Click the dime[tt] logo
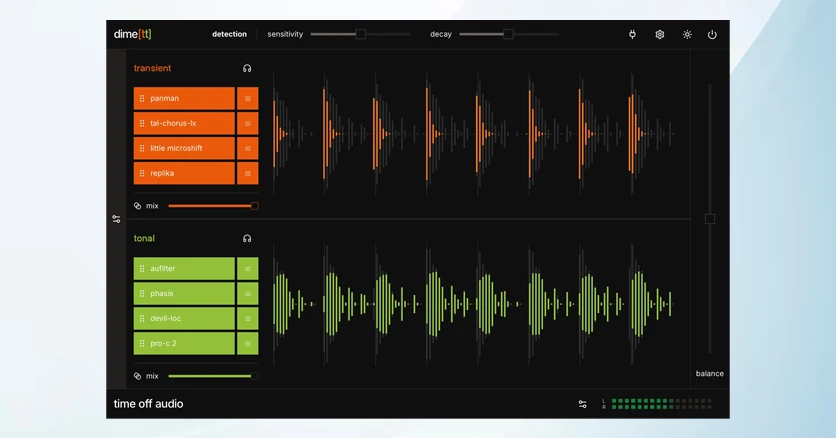 pyautogui.click(x=133, y=34)
